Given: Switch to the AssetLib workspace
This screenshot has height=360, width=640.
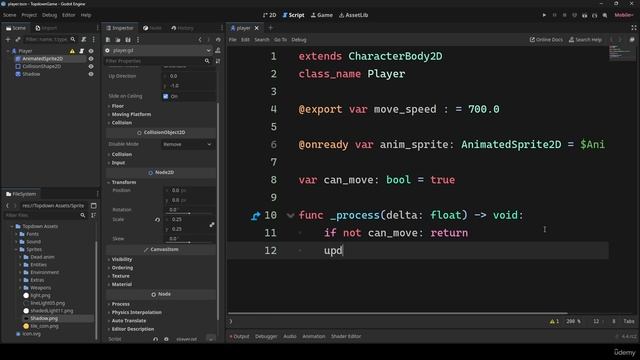Looking at the screenshot, I should [x=353, y=15].
